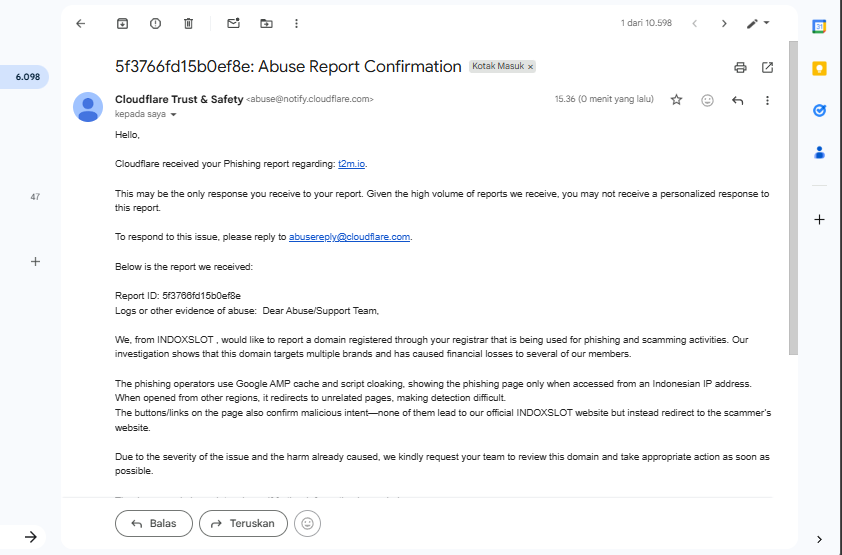The height and width of the screenshot is (555, 842).
Task: Click the 15.36 timestamp
Action: click(604, 99)
